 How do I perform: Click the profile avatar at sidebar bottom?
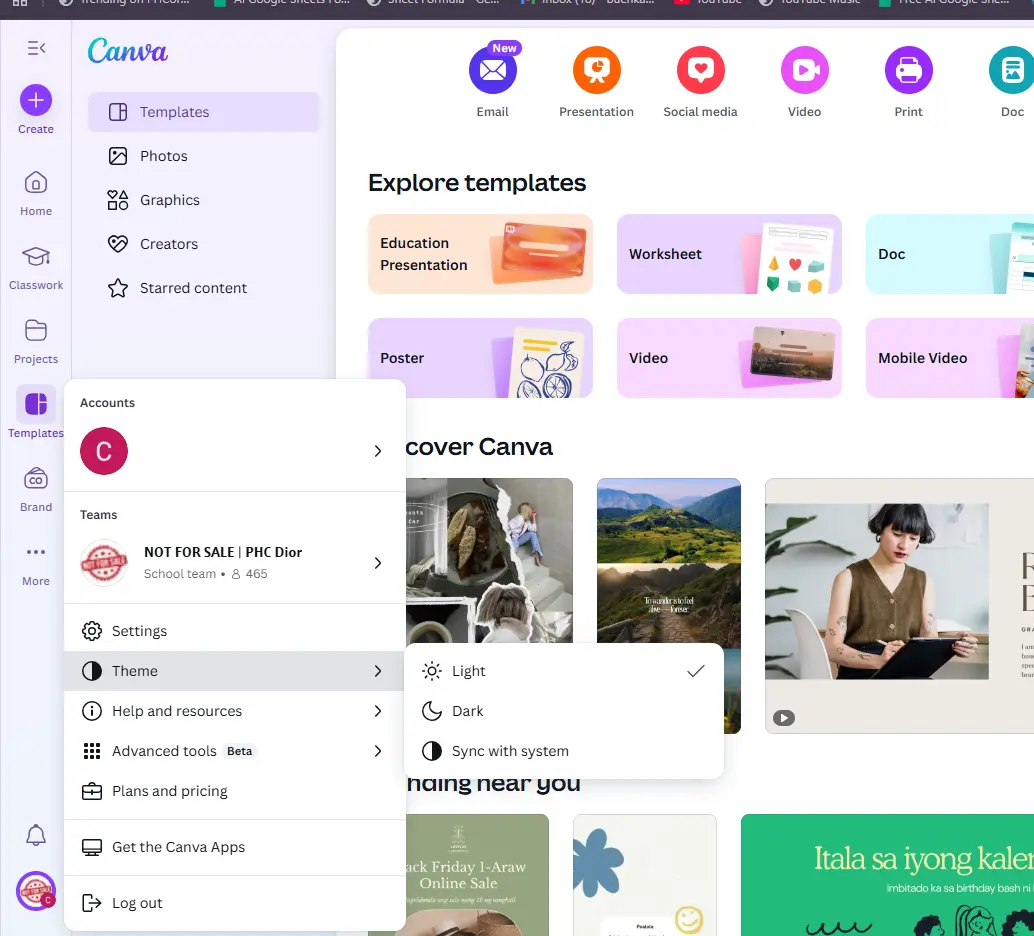[36, 890]
